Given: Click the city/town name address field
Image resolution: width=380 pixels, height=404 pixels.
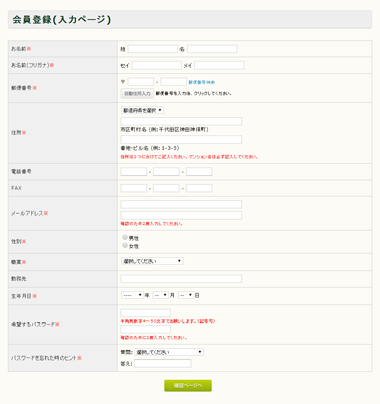Looking at the screenshot, I should coord(181,121).
